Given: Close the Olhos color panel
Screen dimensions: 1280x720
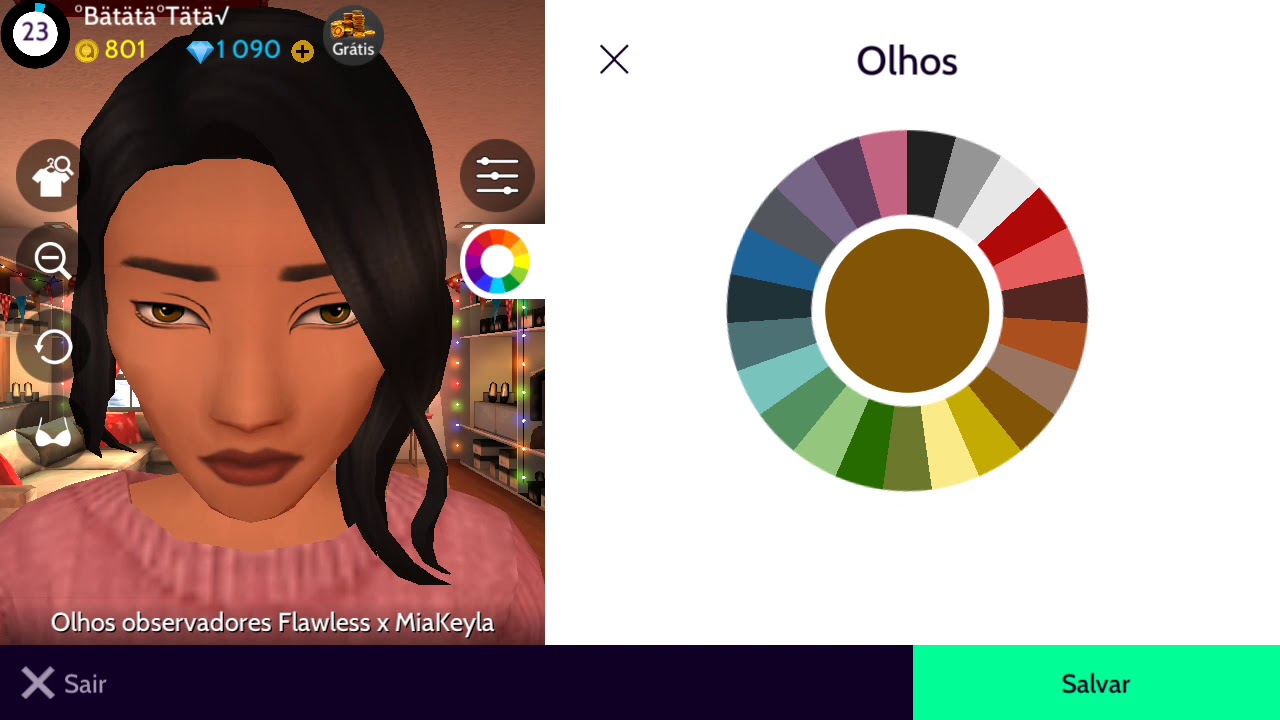Looking at the screenshot, I should 614,60.
